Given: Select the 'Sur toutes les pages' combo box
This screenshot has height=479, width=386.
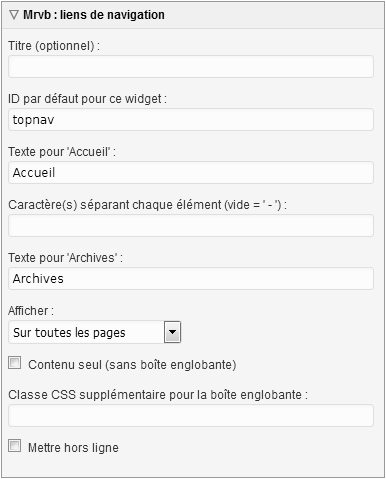Looking at the screenshot, I should point(94,332).
